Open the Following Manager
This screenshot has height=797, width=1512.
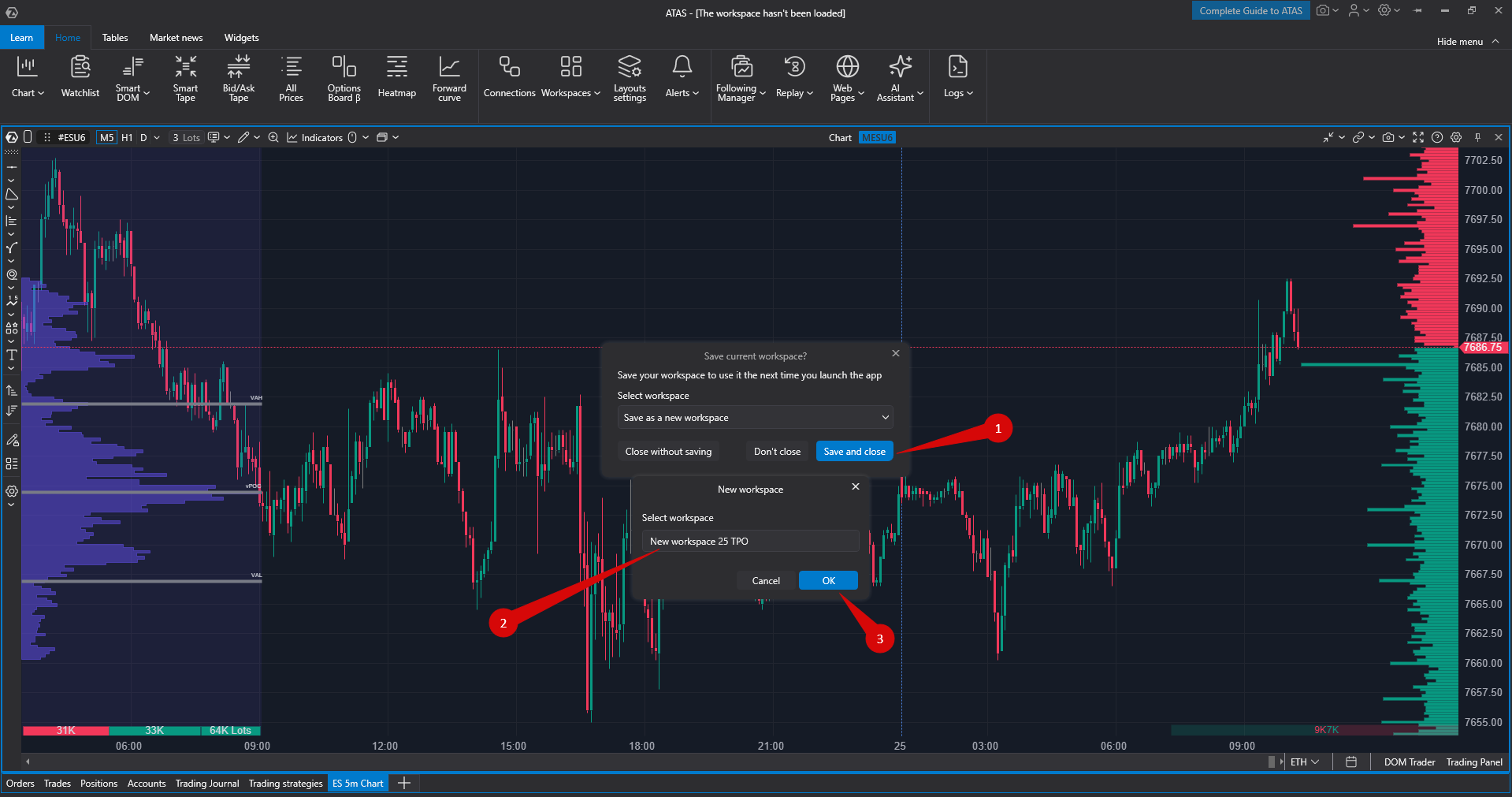click(x=741, y=78)
